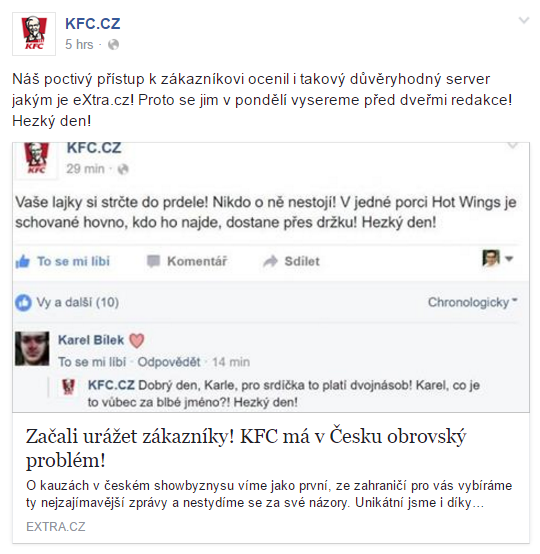
Task: Click the EXTRA.CZ source link
Action: click(x=56, y=527)
